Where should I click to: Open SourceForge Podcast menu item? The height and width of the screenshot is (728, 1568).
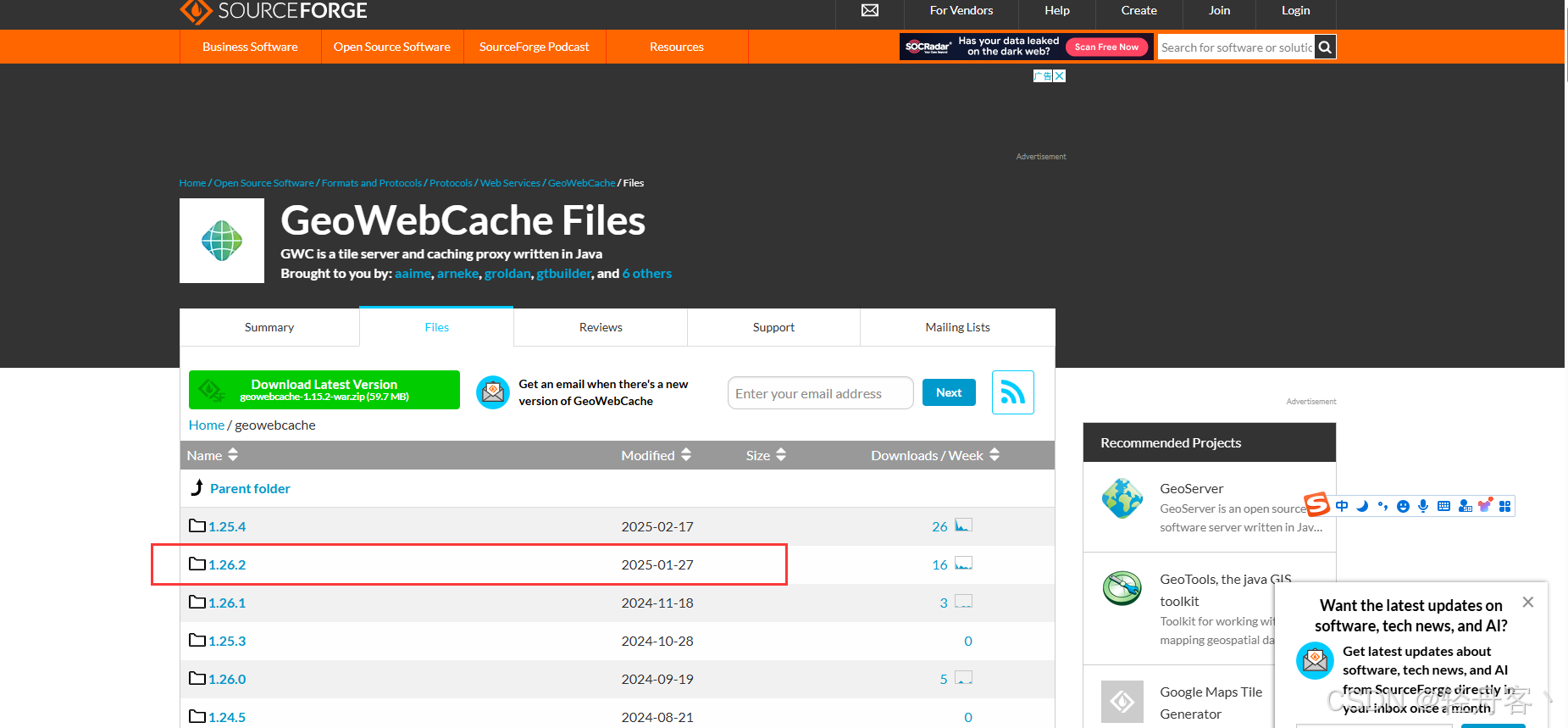point(534,47)
